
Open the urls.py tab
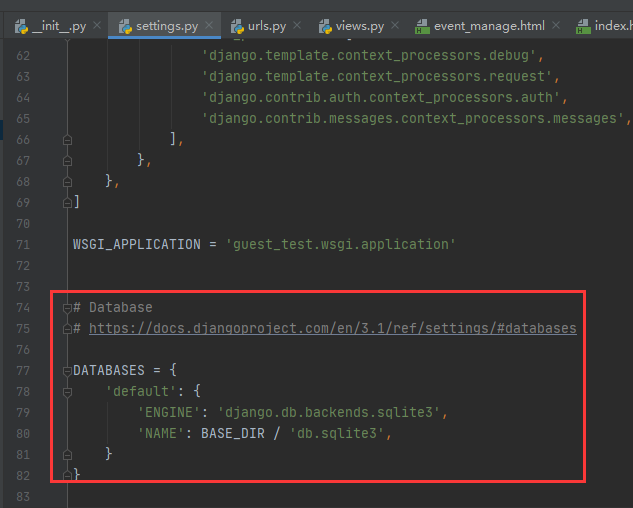point(267,26)
